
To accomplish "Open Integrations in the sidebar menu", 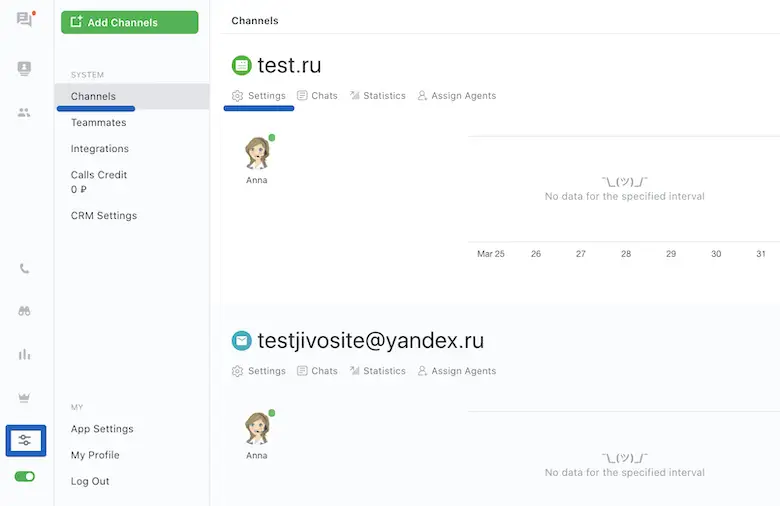I will [99, 149].
